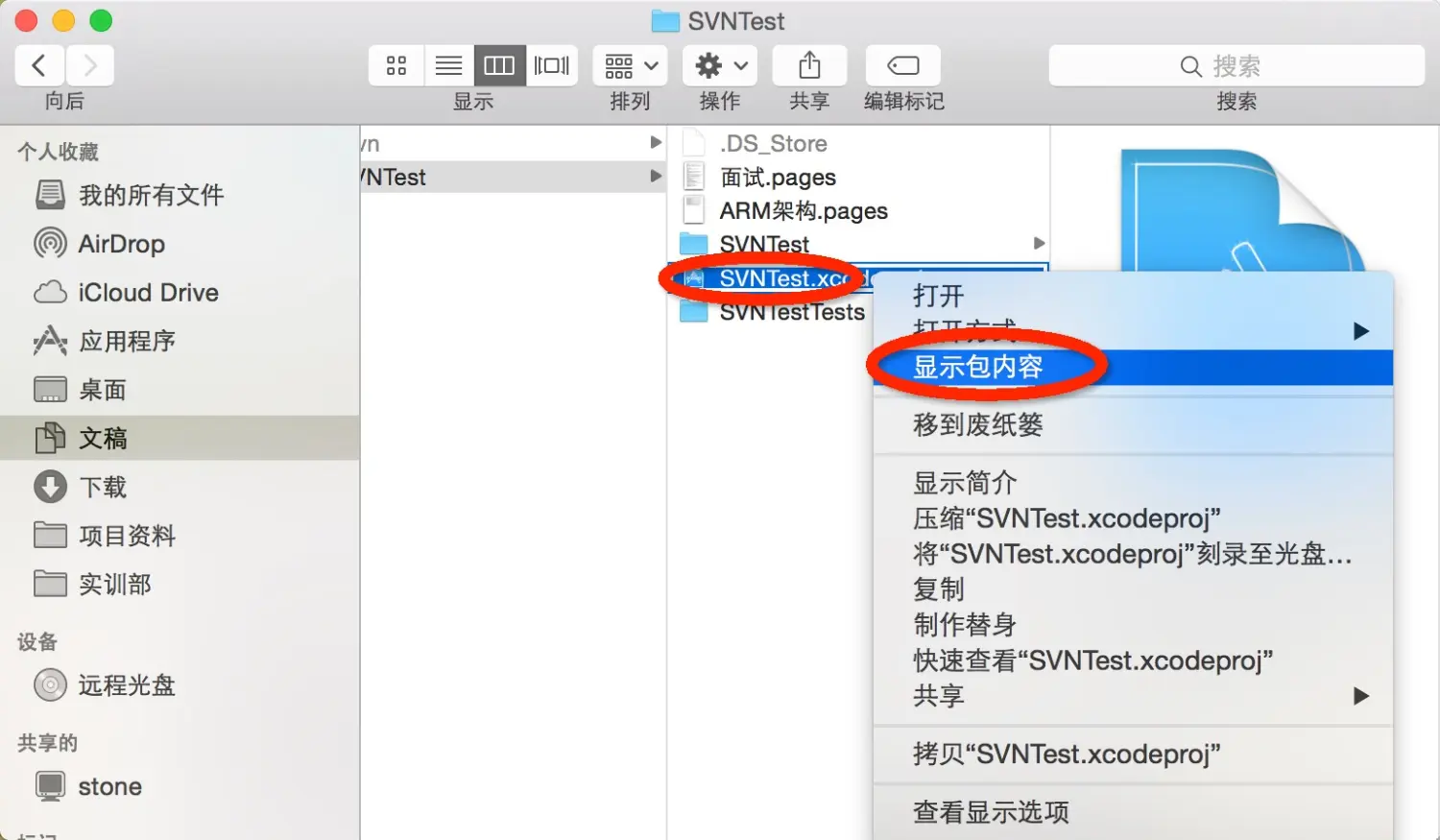1440x840 pixels.
Task: Choose 刻录至光盘 menu item
Action: coord(1133,554)
